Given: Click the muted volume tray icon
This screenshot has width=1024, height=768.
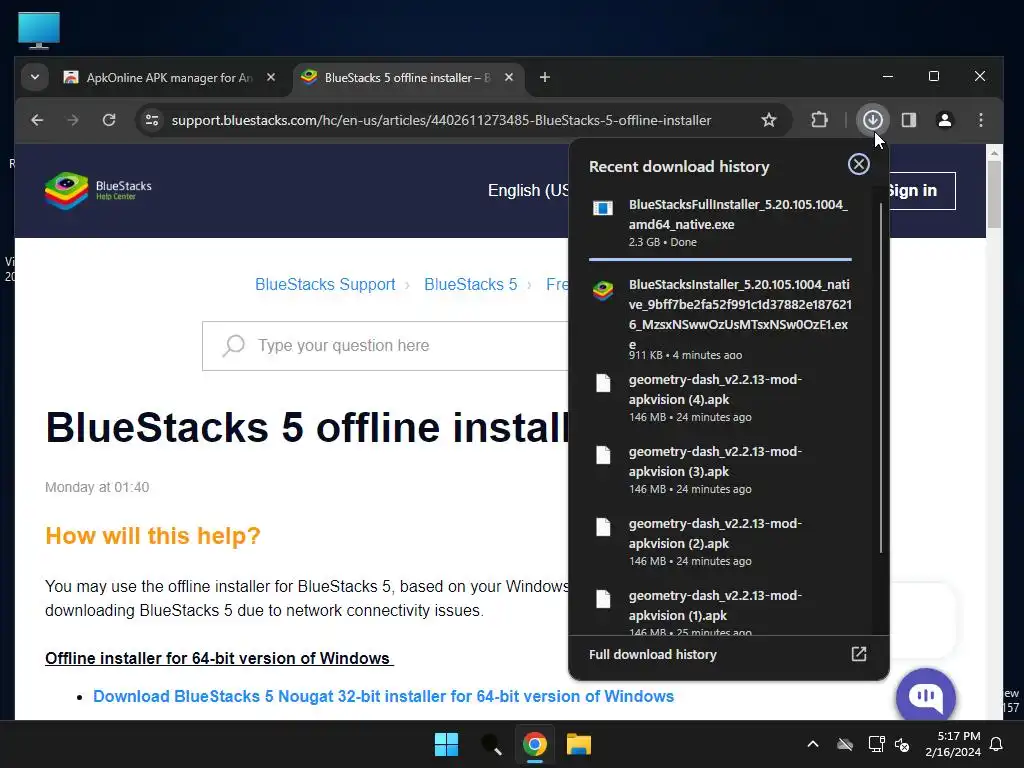Looking at the screenshot, I should coord(902,744).
